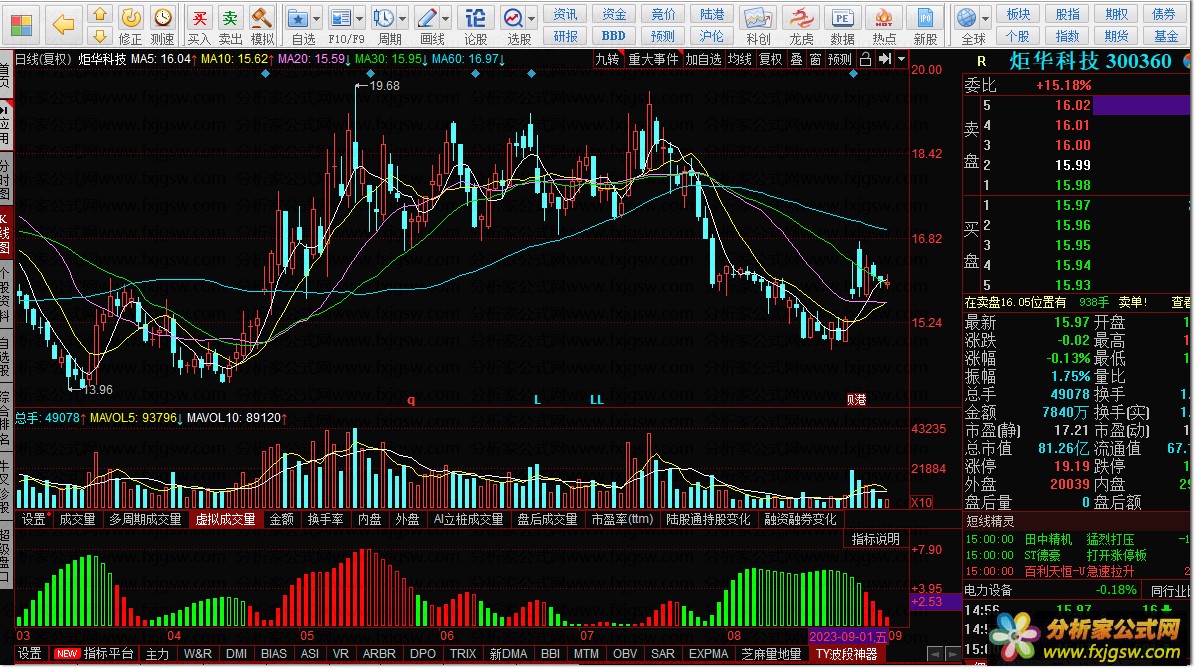The height and width of the screenshot is (669, 1197).
Task: Open the chart toolbar down-arrow menu
Action: point(902,59)
